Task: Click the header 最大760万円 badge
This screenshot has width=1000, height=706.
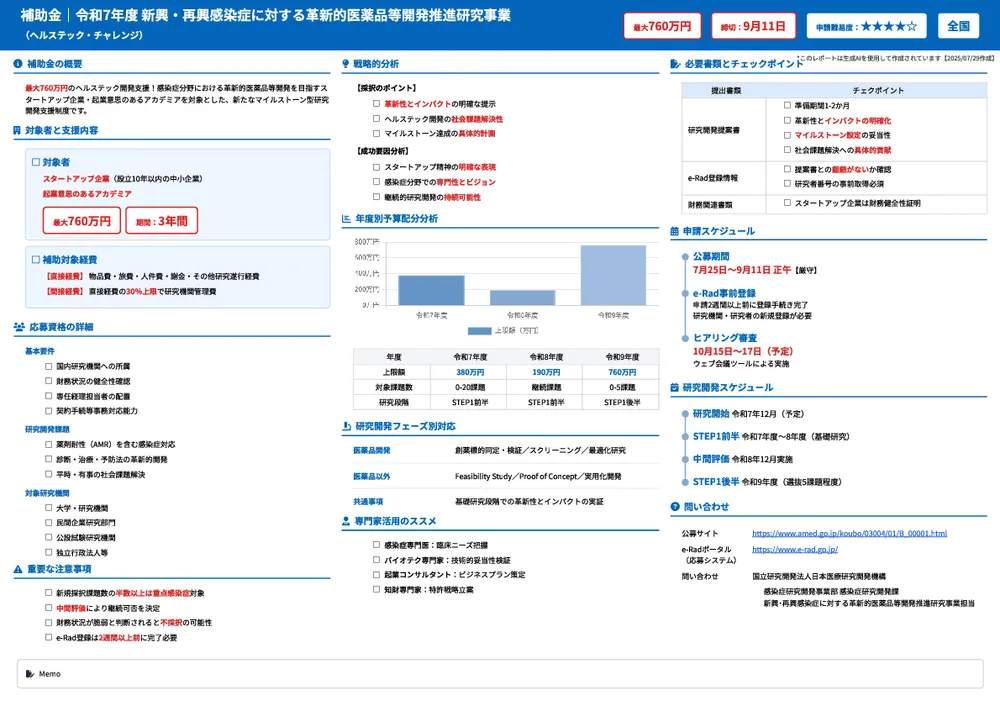Action: click(662, 26)
